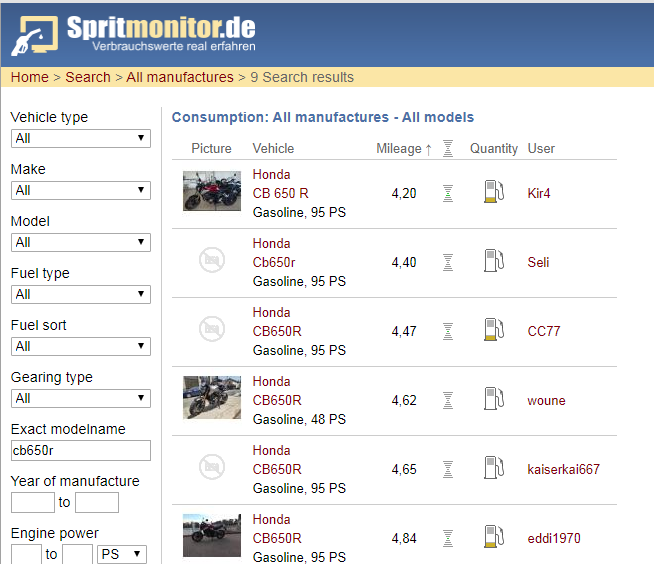Viewport: 654px width, 564px height.
Task: Open user profile CC77
Action: click(x=544, y=331)
